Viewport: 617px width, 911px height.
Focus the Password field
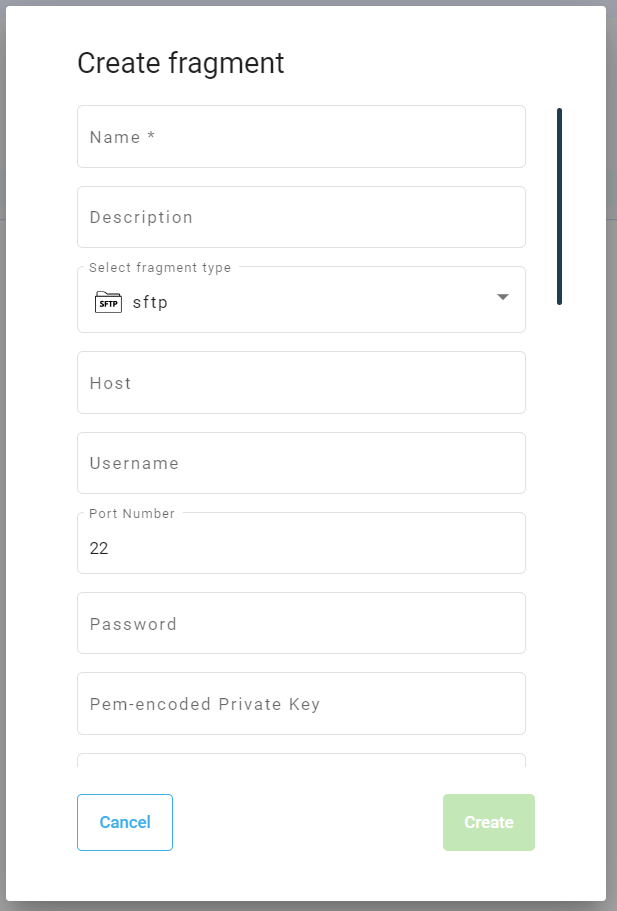tap(300, 624)
